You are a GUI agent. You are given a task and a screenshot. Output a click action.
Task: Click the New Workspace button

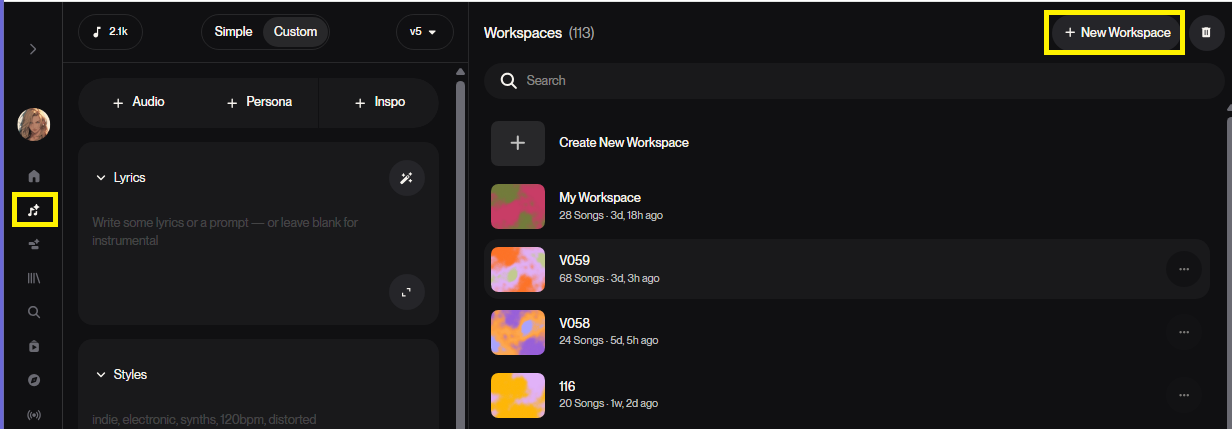point(1116,33)
